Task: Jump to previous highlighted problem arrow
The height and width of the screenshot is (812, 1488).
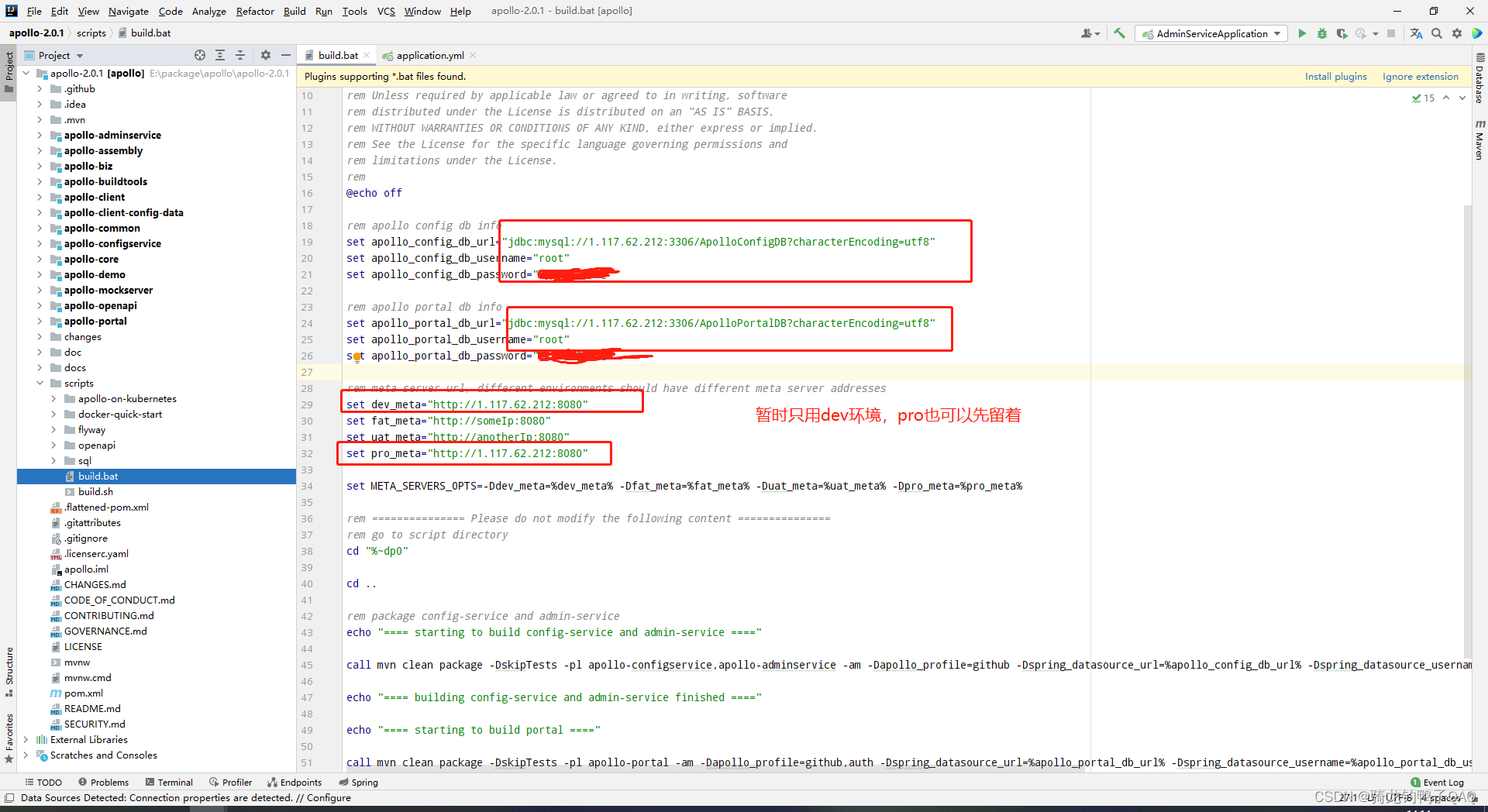Action: (x=1446, y=98)
